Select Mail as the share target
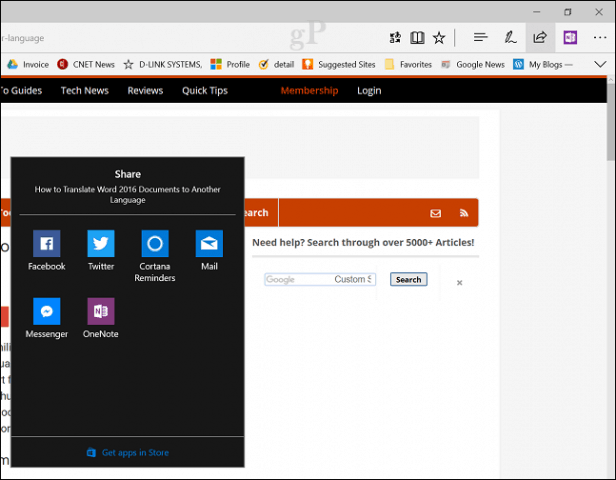Viewport: 616px width, 480px height. coord(209,250)
